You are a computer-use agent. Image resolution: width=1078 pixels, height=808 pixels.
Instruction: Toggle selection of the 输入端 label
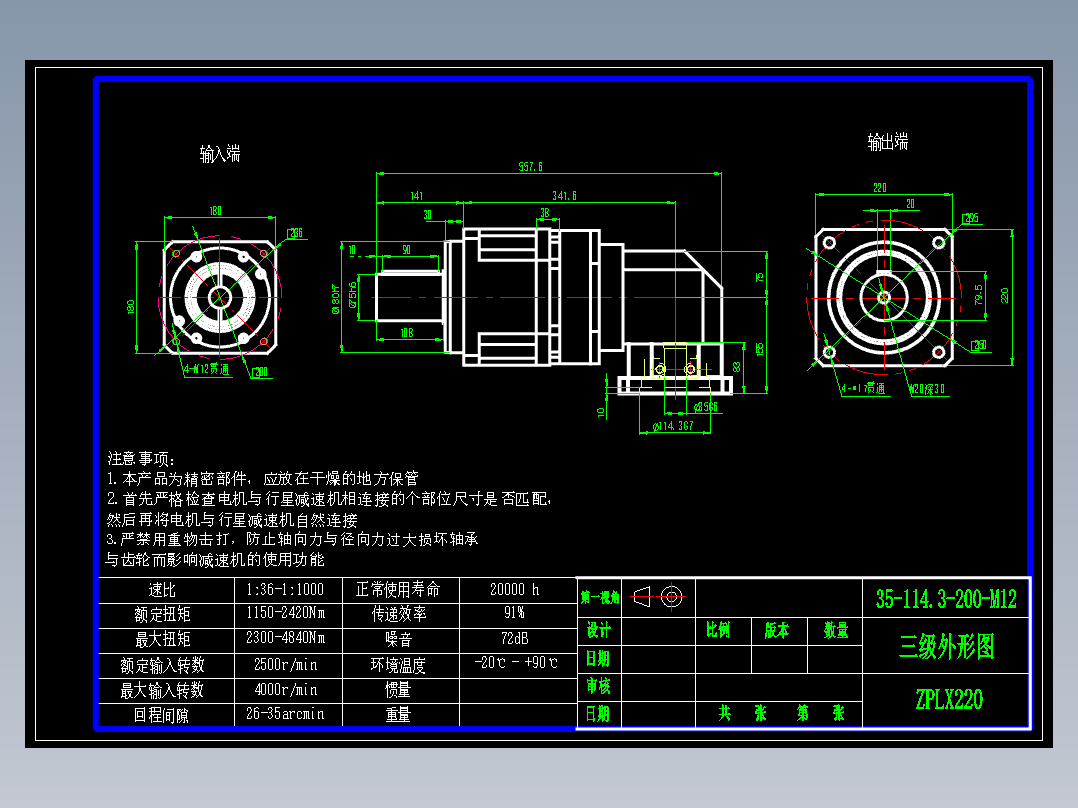pyautogui.click(x=220, y=155)
